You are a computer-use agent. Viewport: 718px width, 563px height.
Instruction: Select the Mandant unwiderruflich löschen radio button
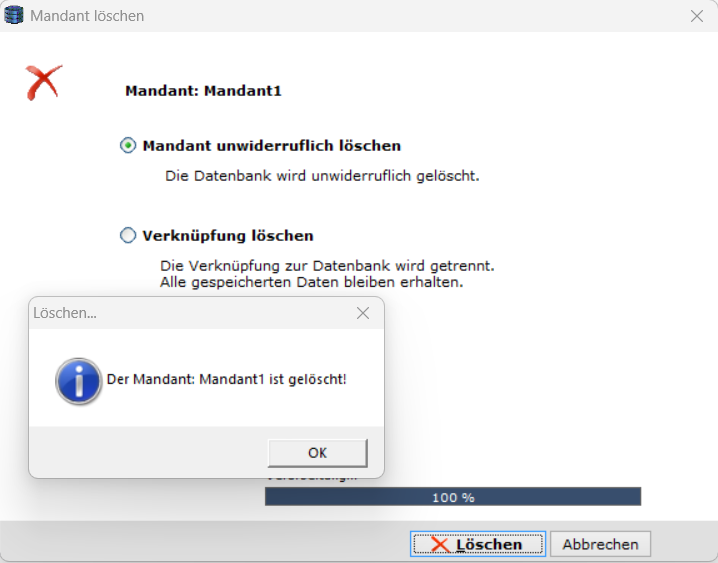click(x=128, y=146)
